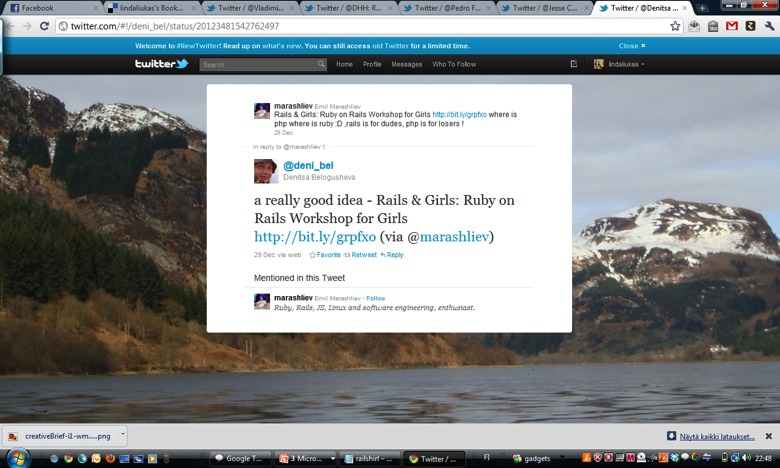Screen dimensions: 780x468
Task: Click marashliev avatar in Mentioned section
Action: pos(262,301)
